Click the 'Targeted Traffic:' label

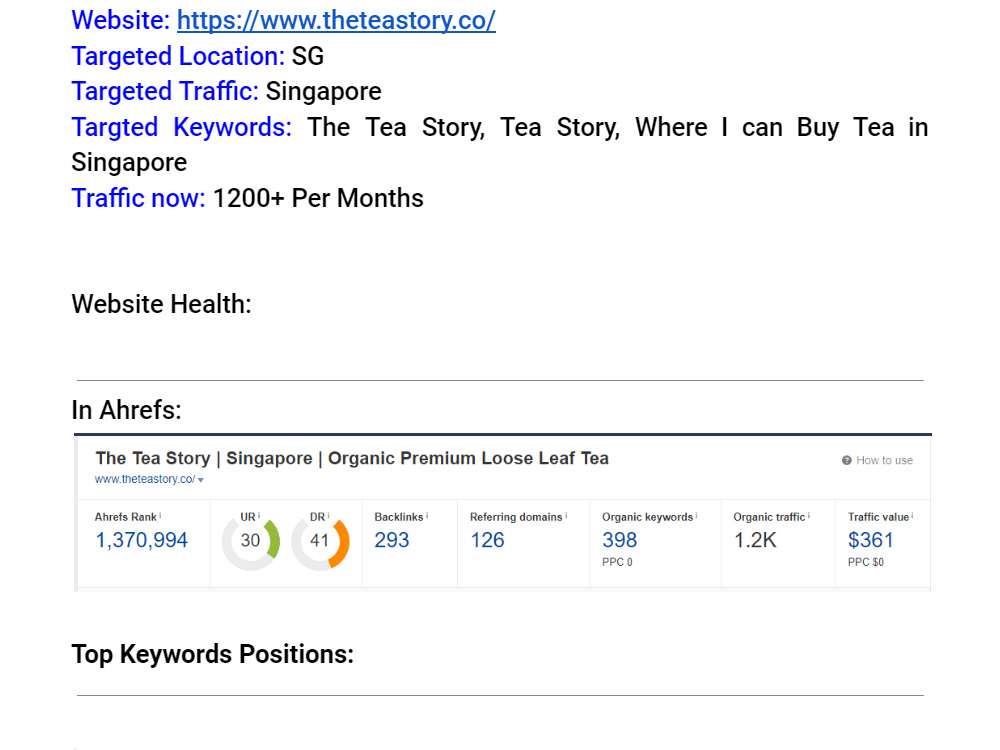(x=165, y=91)
